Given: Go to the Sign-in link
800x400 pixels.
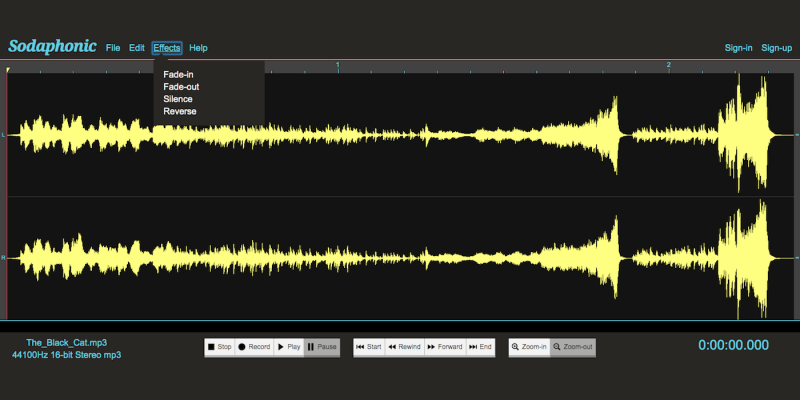Looking at the screenshot, I should pyautogui.click(x=739, y=48).
